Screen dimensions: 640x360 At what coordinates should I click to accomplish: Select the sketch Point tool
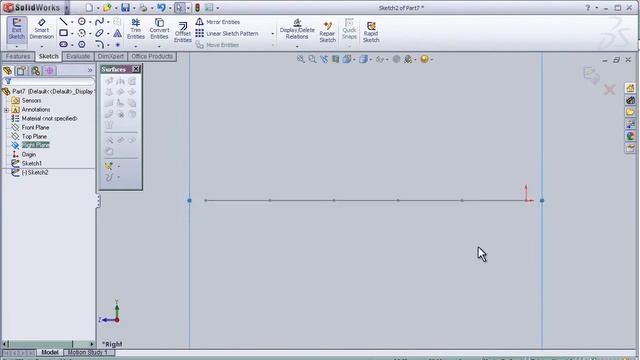118,44
